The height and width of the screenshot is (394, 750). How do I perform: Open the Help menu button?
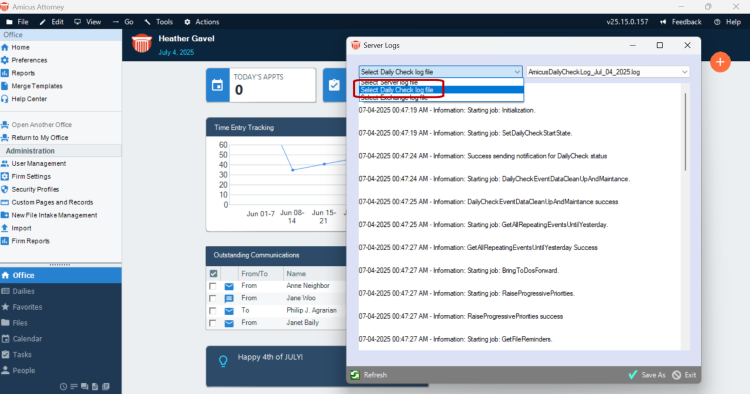(728, 22)
